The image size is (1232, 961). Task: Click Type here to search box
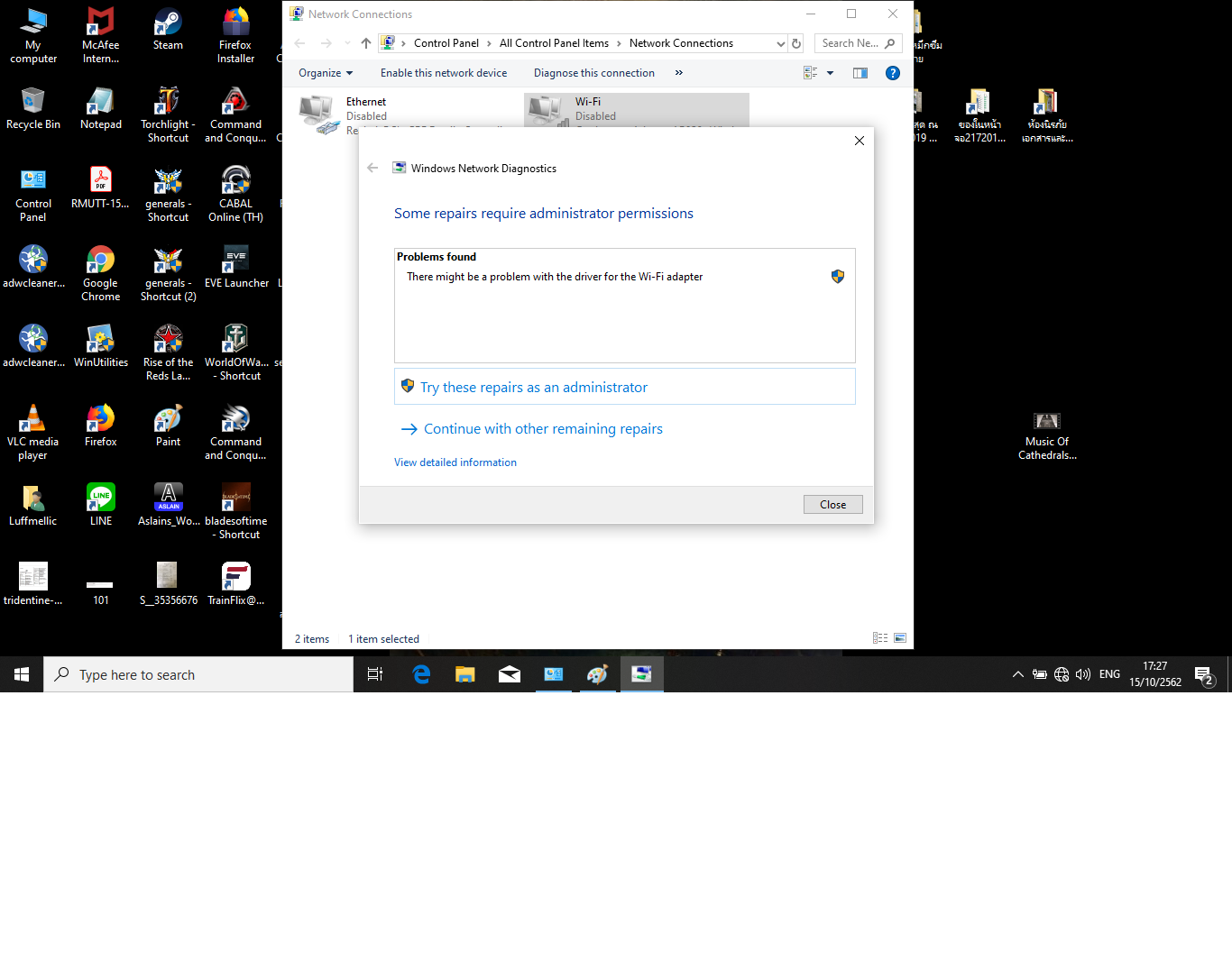tap(198, 674)
